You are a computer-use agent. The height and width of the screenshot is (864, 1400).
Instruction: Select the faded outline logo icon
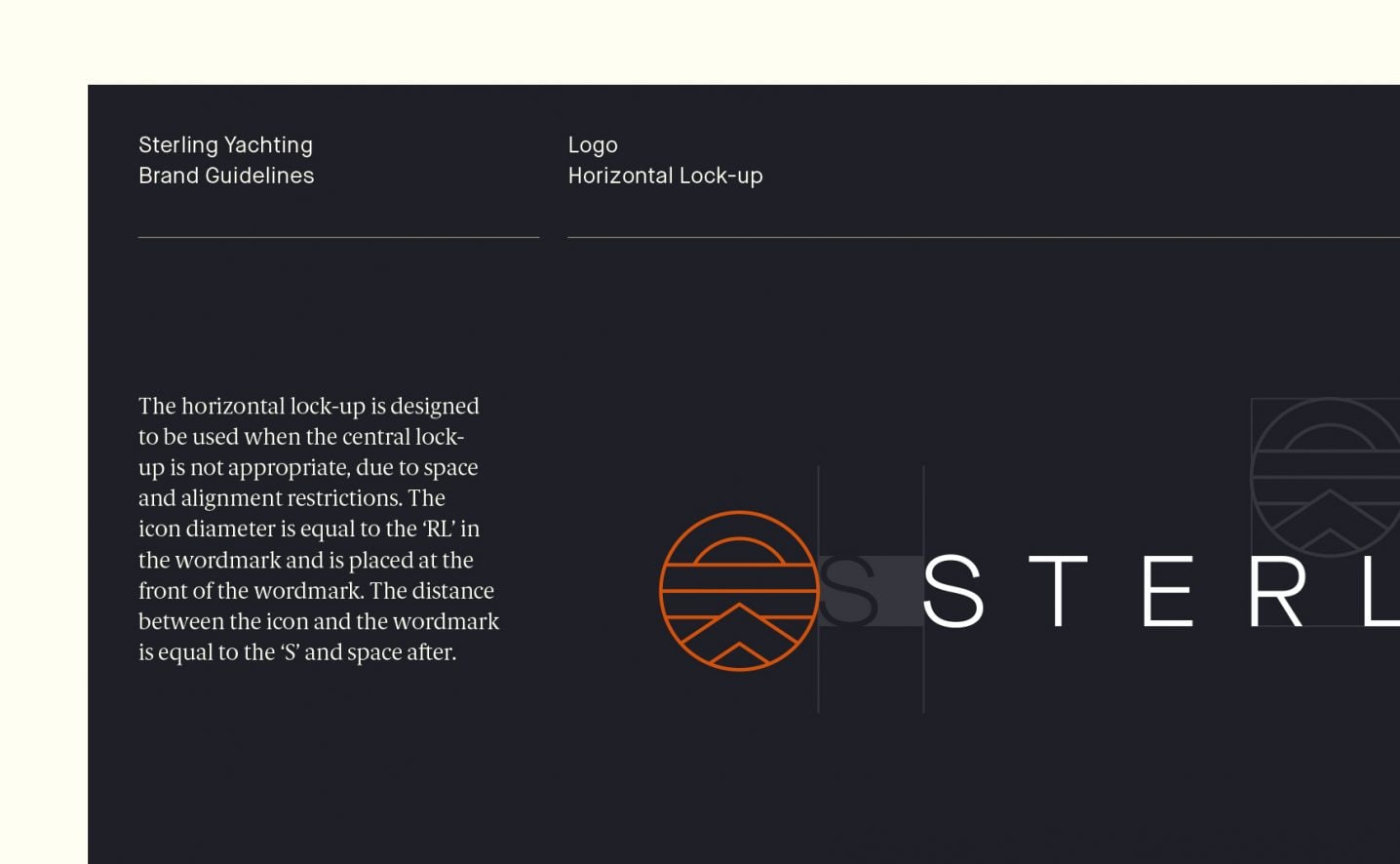pyautogui.click(x=1326, y=477)
